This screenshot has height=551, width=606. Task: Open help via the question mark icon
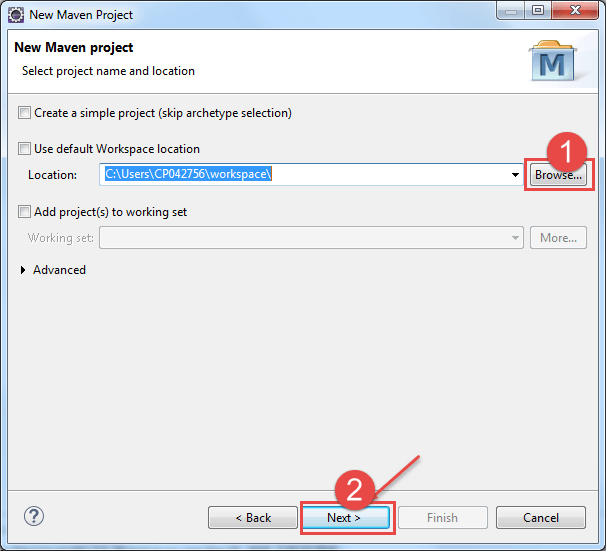[x=34, y=517]
